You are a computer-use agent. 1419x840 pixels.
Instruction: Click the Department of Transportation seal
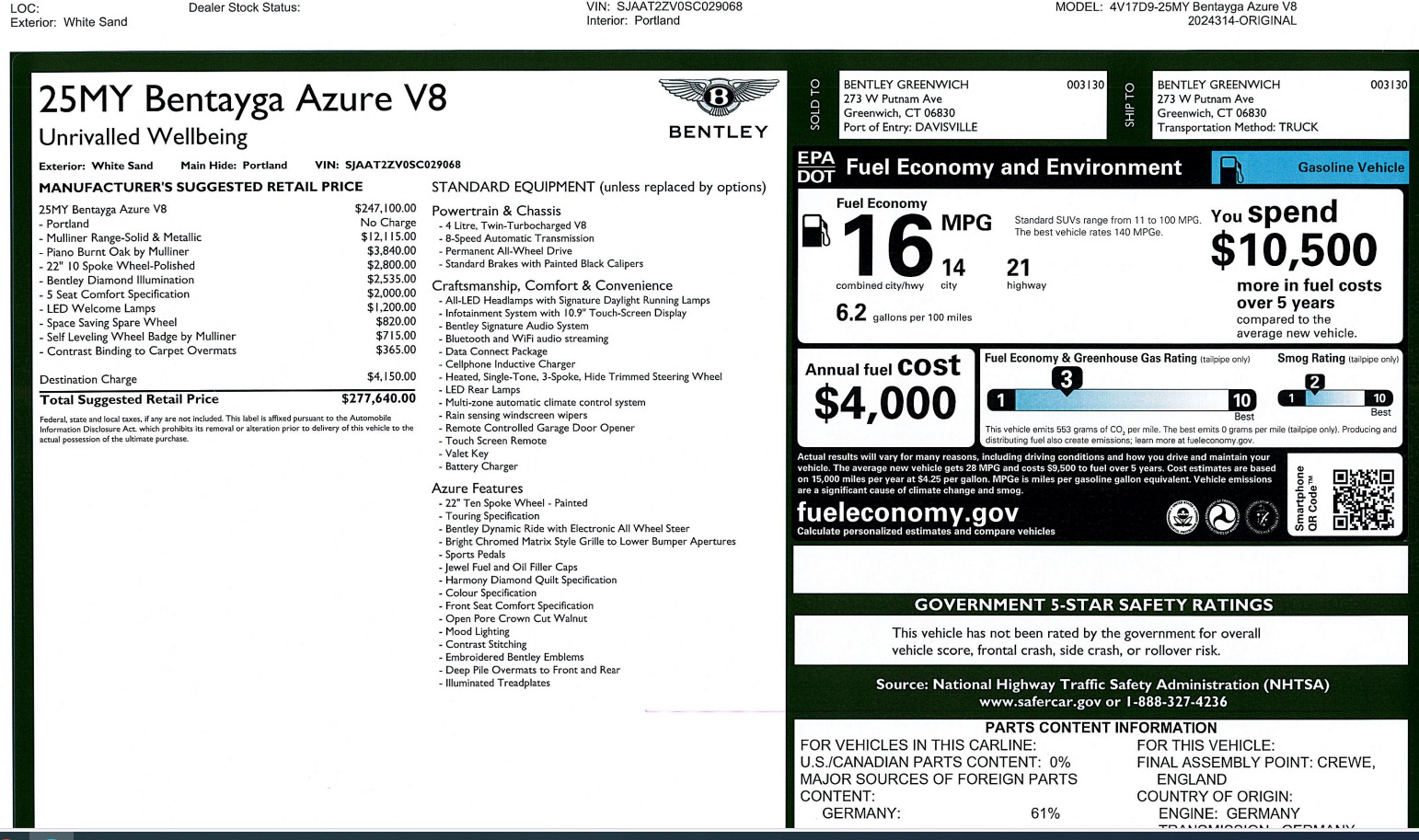pyautogui.click(x=1223, y=518)
